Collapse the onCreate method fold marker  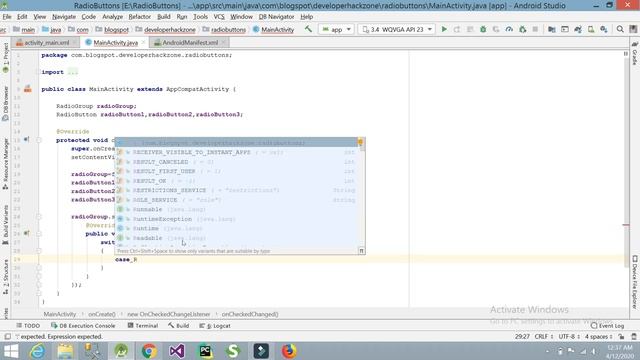coord(39,140)
